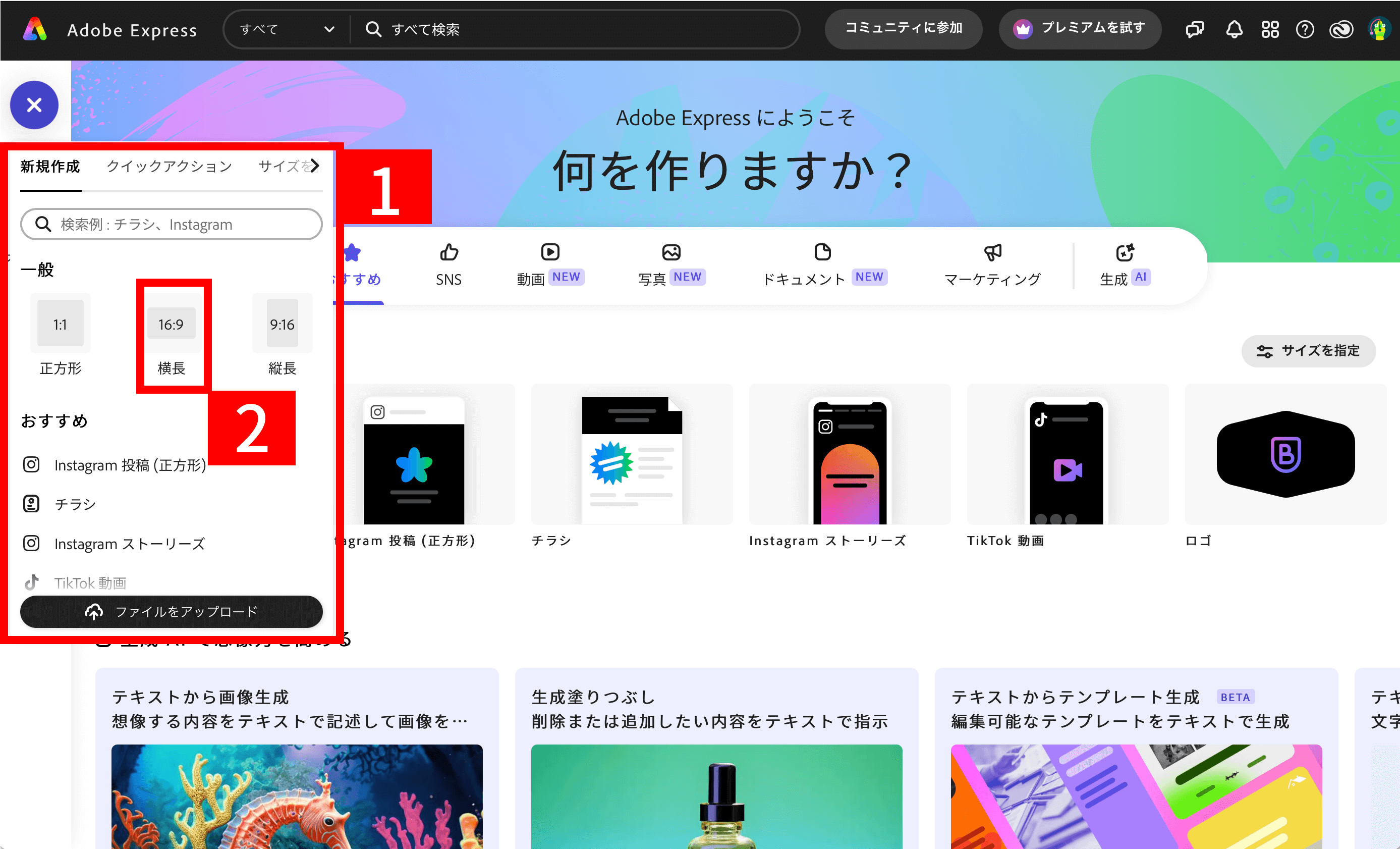
Task: Open the 動画 category tab
Action: [x=550, y=265]
